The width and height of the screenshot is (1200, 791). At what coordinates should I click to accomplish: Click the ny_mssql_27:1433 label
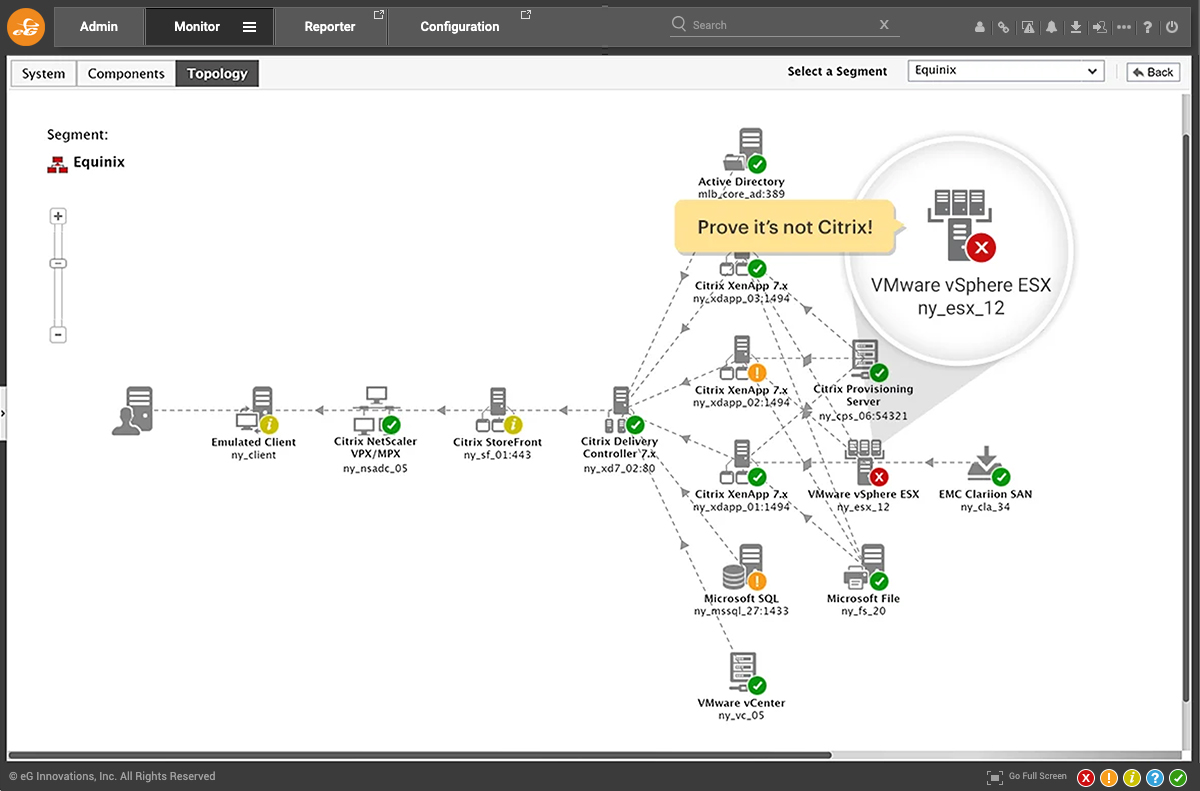point(741,611)
